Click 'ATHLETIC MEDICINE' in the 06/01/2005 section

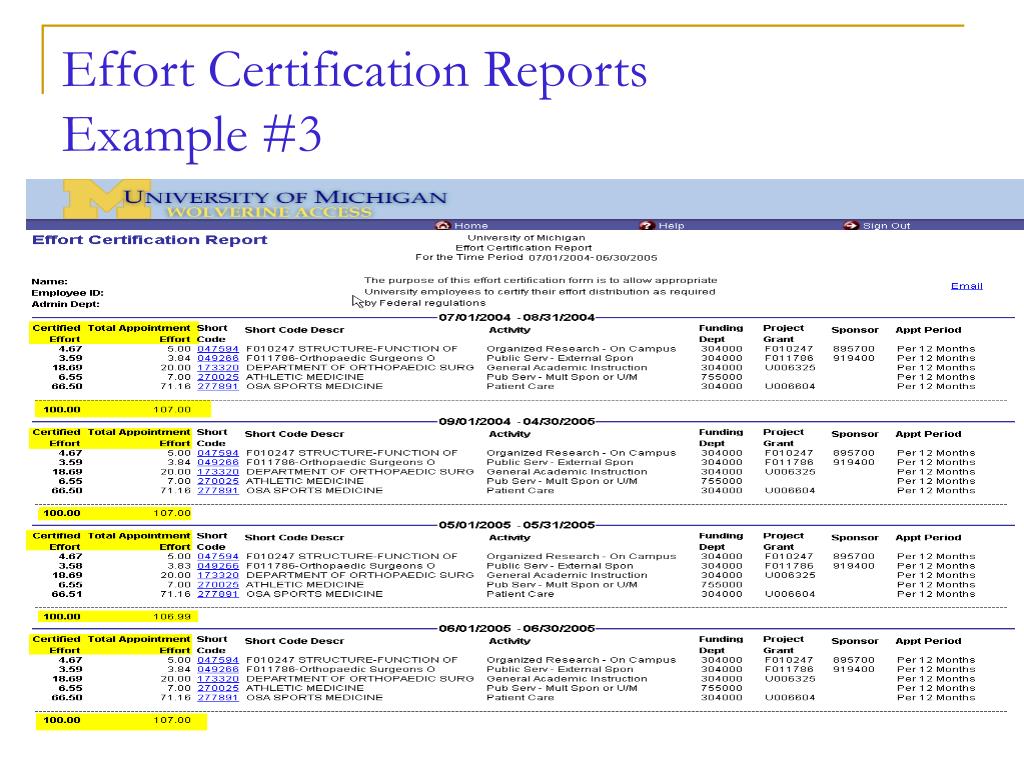305,688
